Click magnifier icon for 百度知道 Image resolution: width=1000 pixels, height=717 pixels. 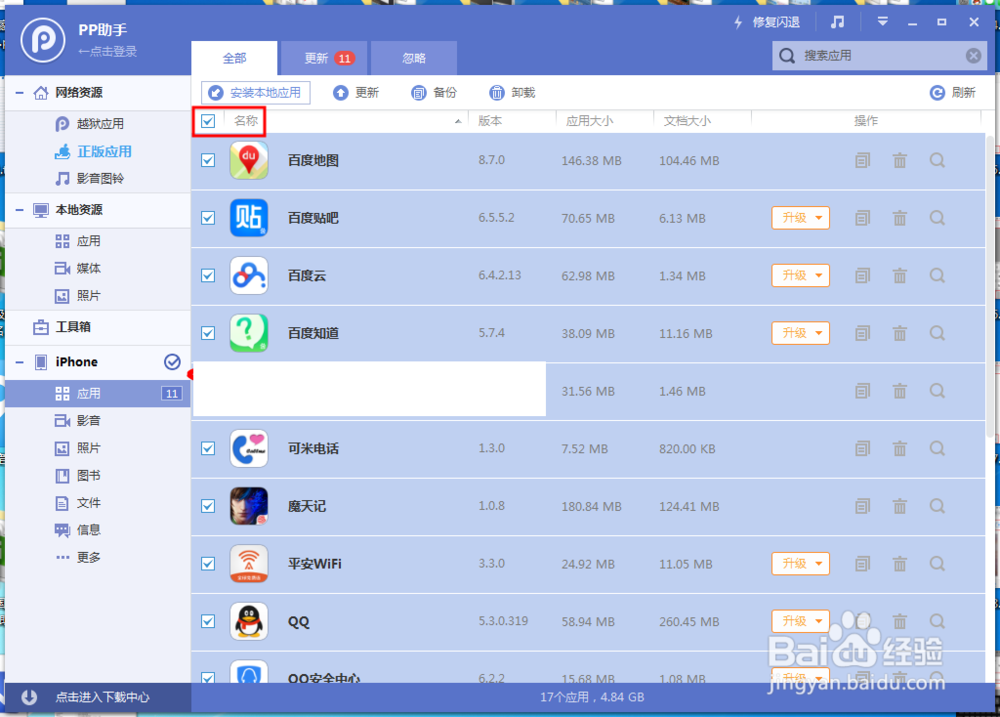pyautogui.click(x=937, y=333)
